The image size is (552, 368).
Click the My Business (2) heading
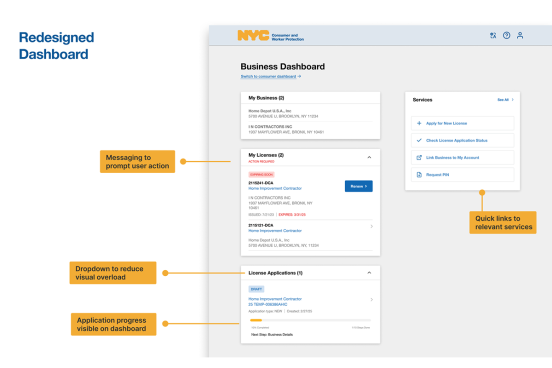(x=266, y=98)
